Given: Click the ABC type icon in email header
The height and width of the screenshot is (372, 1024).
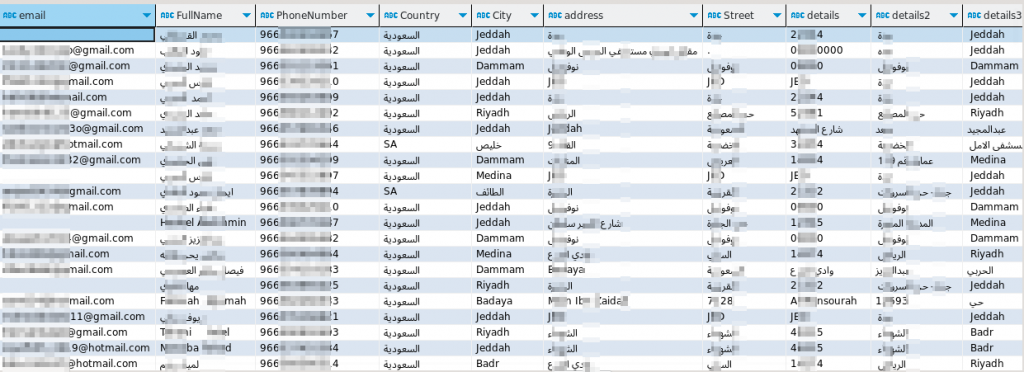Looking at the screenshot, I should (x=10, y=15).
